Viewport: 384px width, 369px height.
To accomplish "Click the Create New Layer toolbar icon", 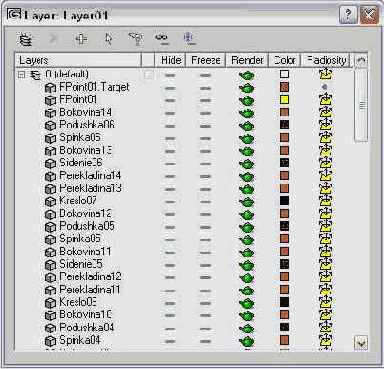I will pos(25,40).
